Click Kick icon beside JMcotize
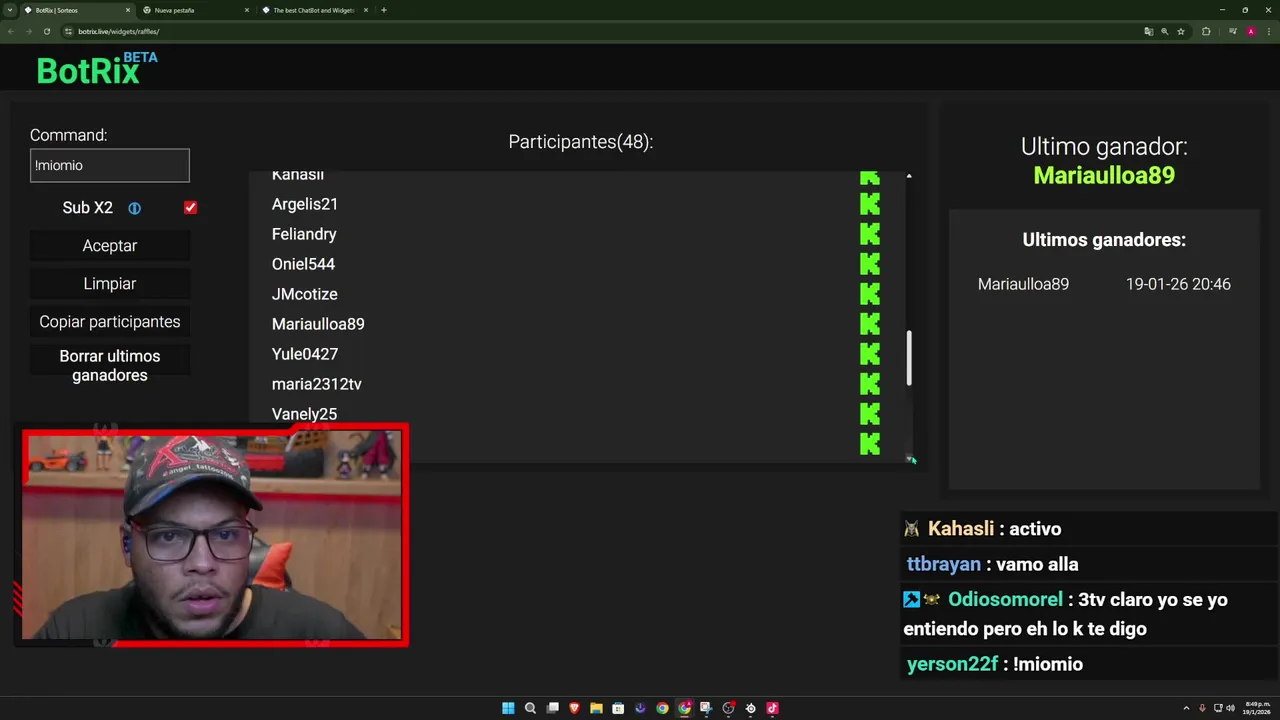Image resolution: width=1280 pixels, height=720 pixels. [870, 294]
